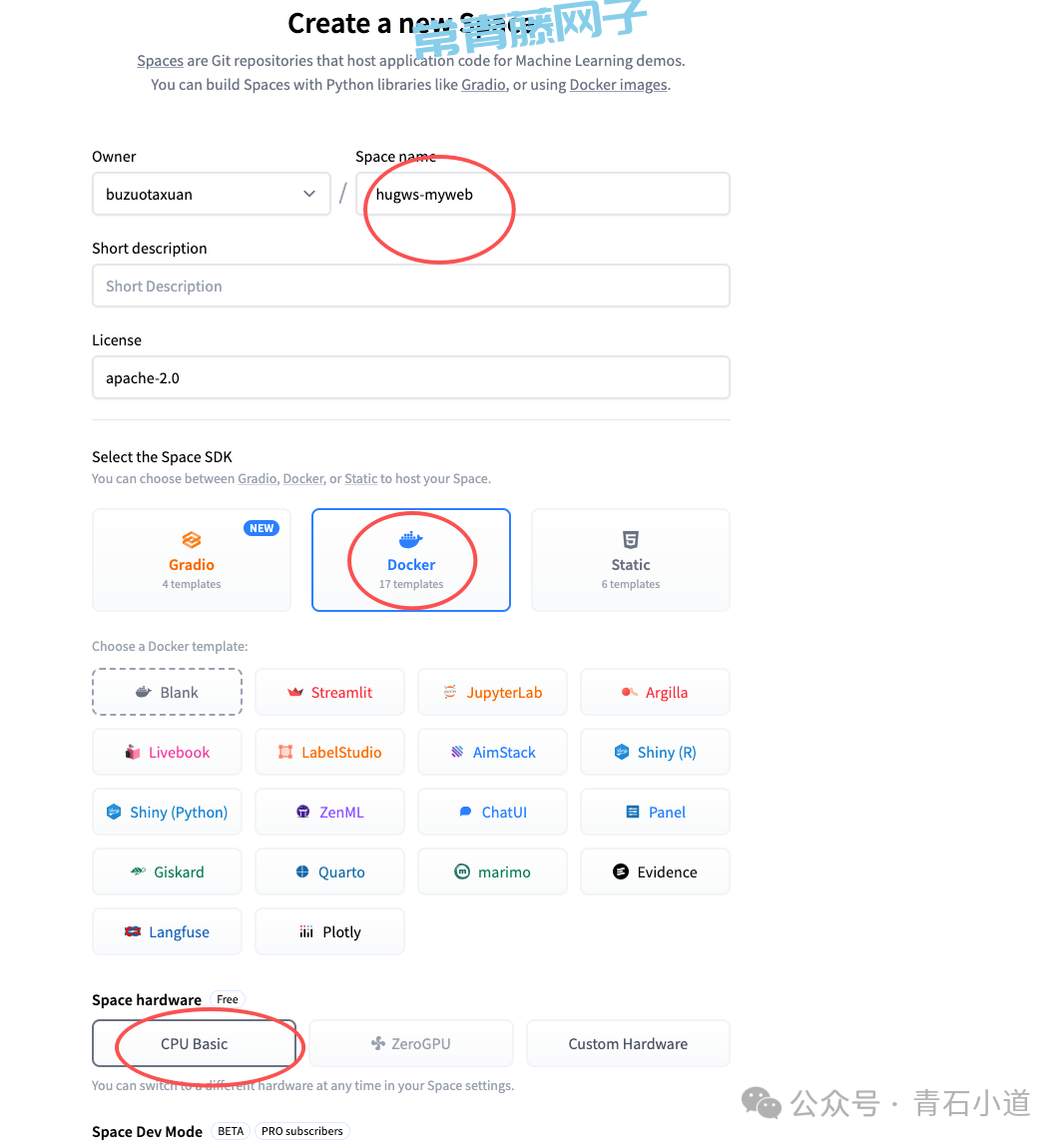Viewport: 1064px width, 1146px height.
Task: Select the Streamlit Docker template
Action: [x=329, y=692]
